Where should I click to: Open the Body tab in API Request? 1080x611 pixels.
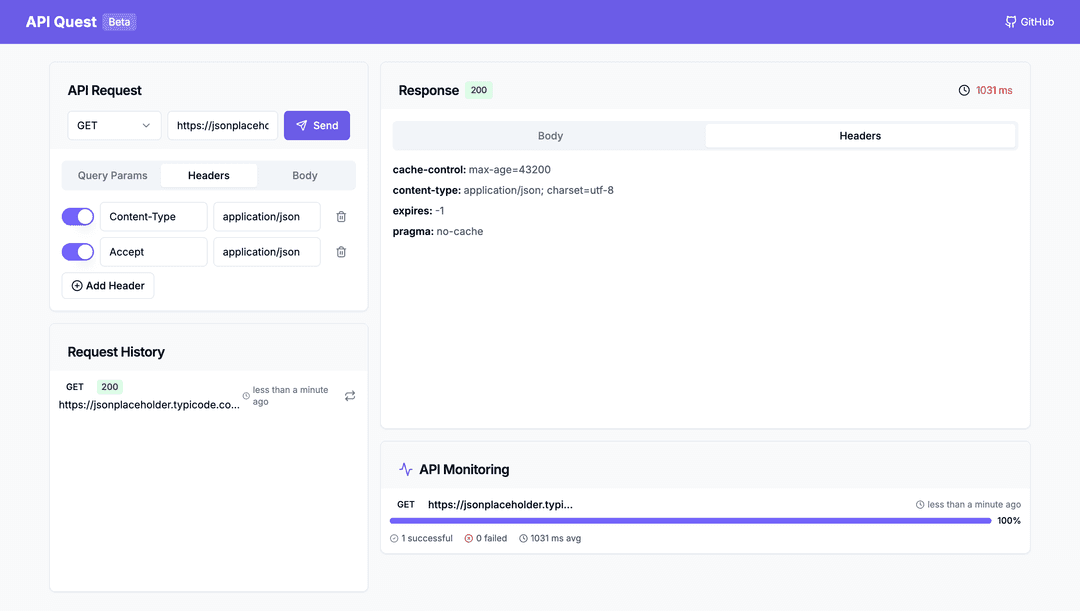[305, 175]
